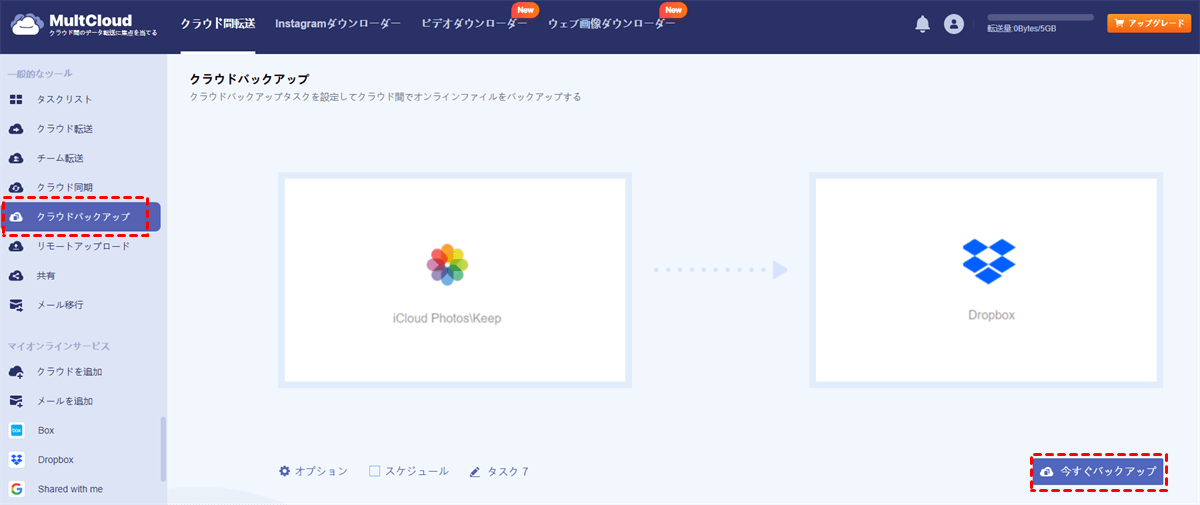Screen dimensions: 1200x505
Task: Click the iCloud Photos flower icon
Action: tap(447, 265)
